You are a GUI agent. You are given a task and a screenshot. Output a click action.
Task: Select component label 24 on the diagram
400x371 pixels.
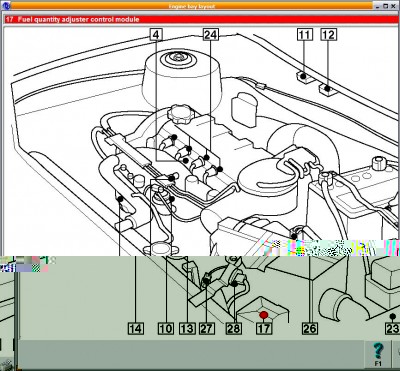point(211,35)
